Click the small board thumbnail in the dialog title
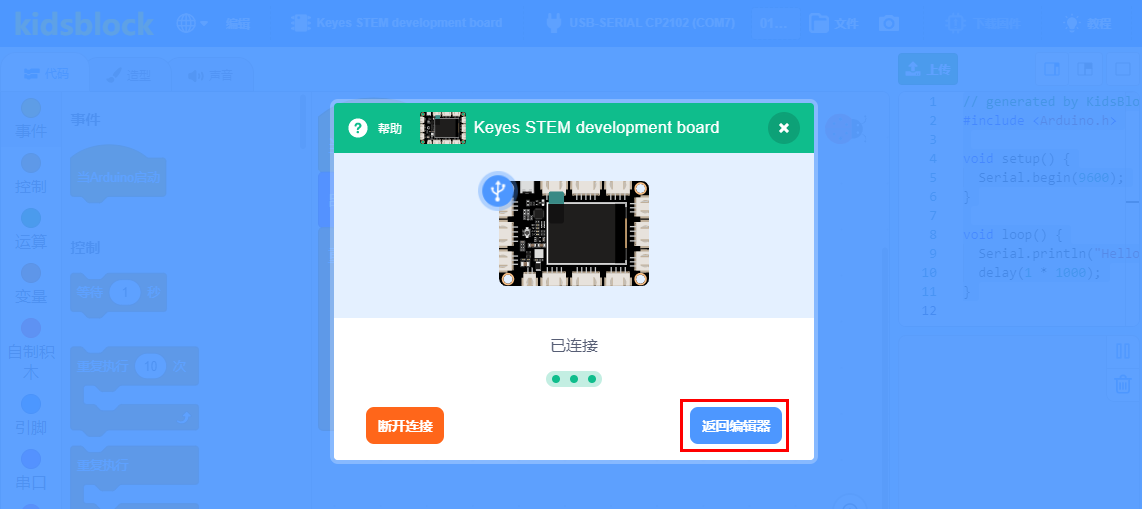This screenshot has height=509, width=1142. [x=443, y=128]
